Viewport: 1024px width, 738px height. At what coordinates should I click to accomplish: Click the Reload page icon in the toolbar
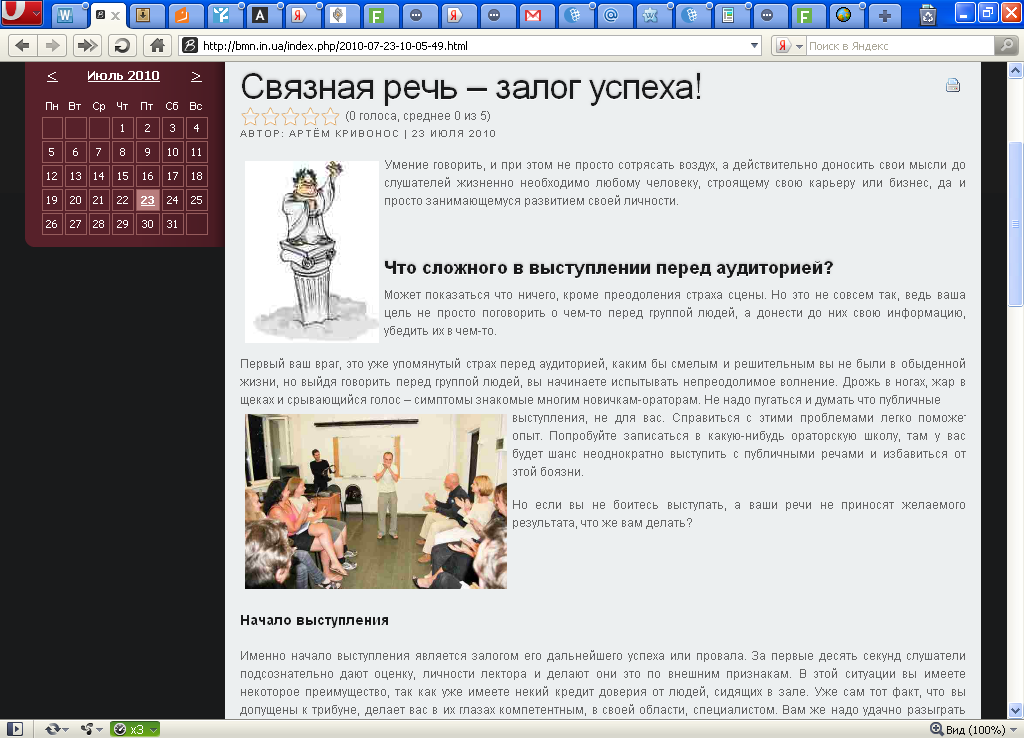pyautogui.click(x=120, y=44)
